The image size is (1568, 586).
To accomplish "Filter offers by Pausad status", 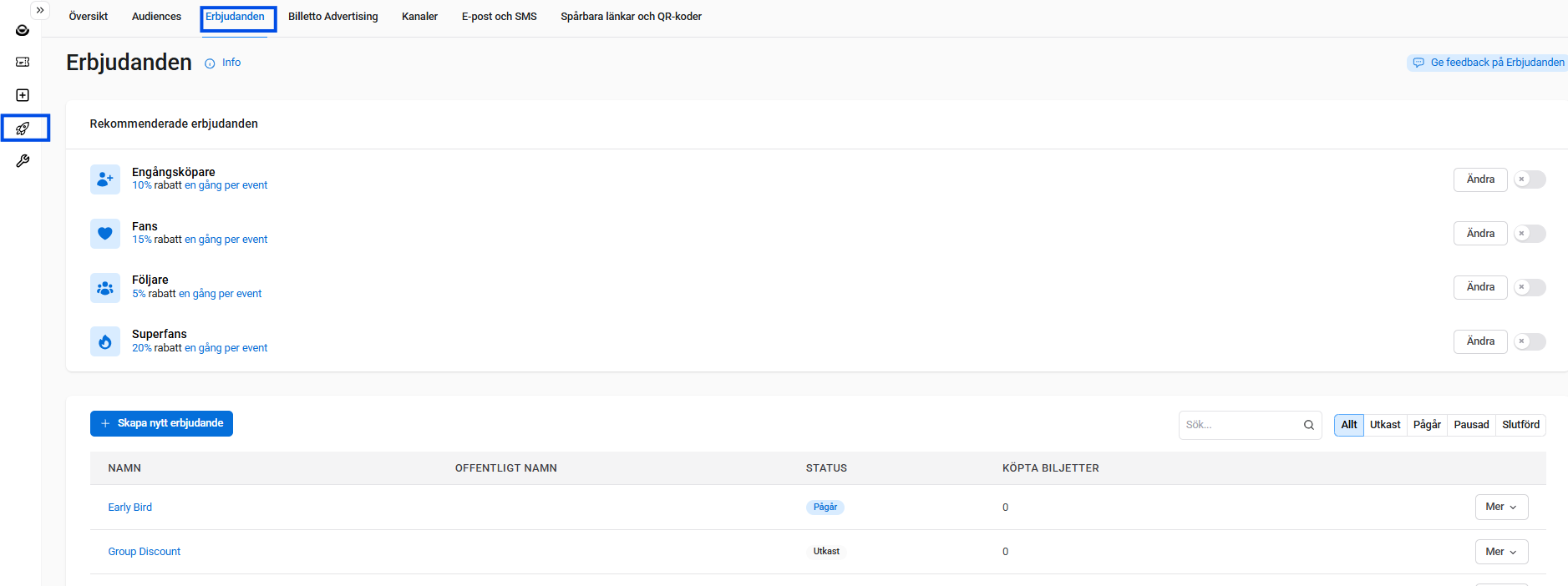I will 1471,425.
